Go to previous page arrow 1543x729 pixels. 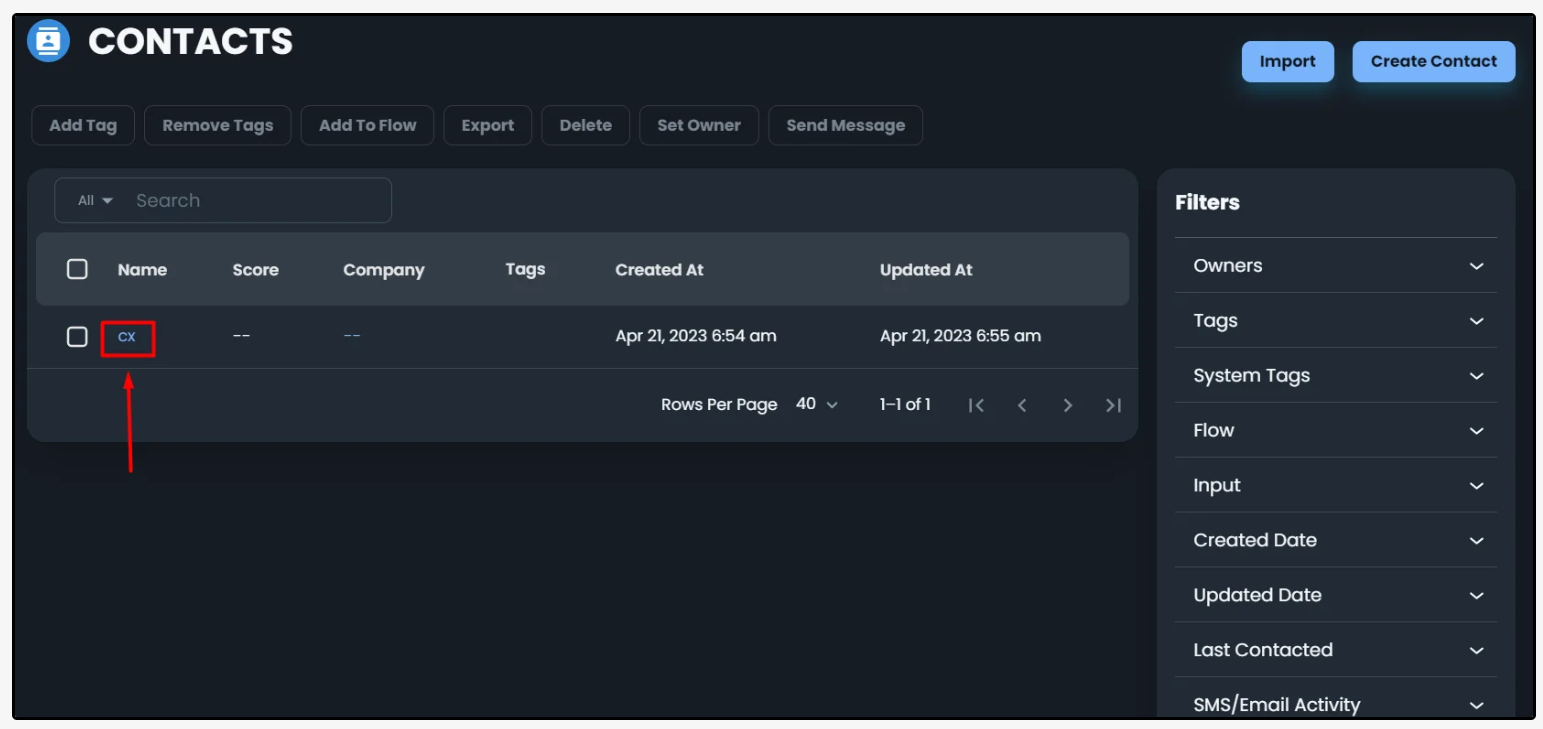(x=1022, y=405)
